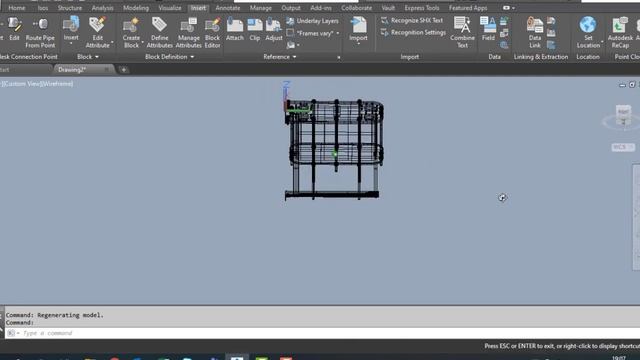Open the Data Link tool
The image size is (640, 360).
coord(535,33)
